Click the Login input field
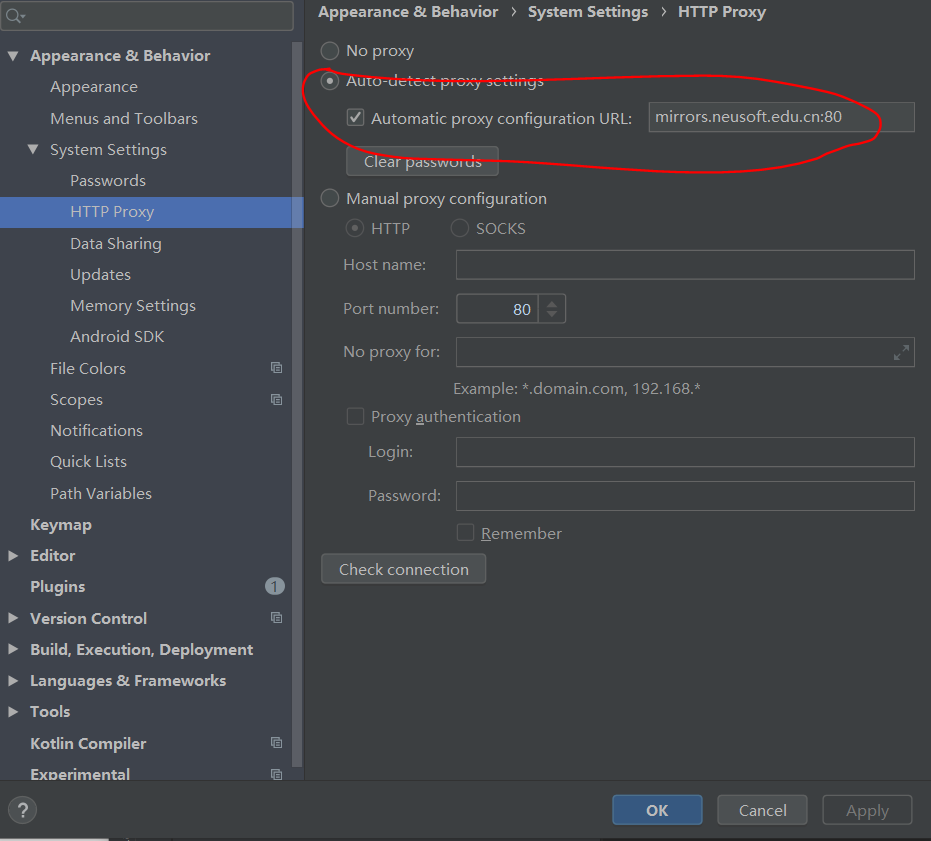 click(685, 452)
